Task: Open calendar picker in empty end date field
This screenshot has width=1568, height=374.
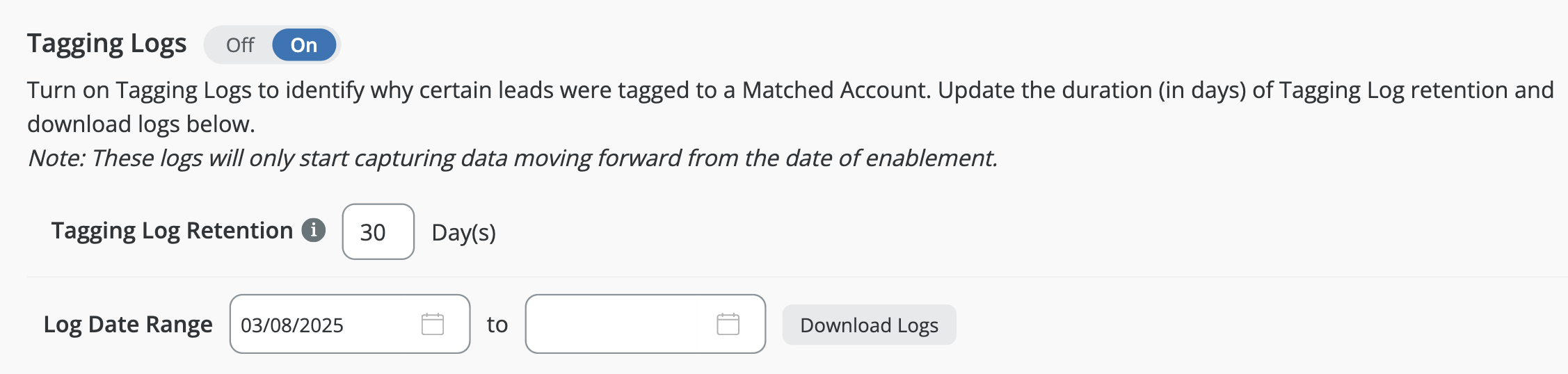Action: [728, 325]
